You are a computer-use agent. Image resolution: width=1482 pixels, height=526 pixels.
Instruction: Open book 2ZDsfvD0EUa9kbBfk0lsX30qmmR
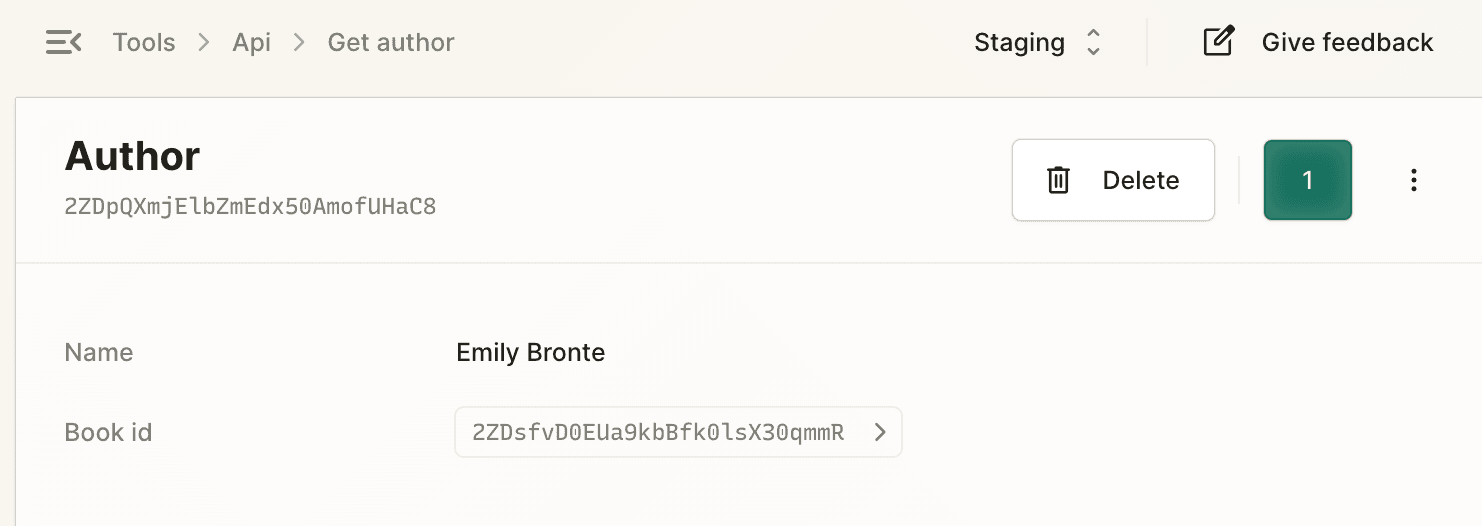[678, 432]
